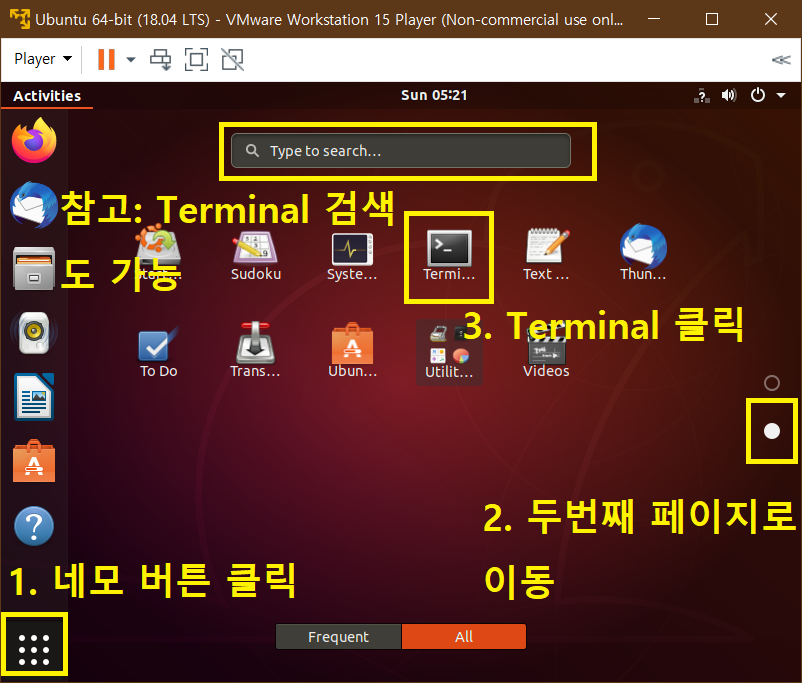This screenshot has width=802, height=683.
Task: Click Send Ctrl+Alt+Del toolbar icon
Action: [161, 59]
